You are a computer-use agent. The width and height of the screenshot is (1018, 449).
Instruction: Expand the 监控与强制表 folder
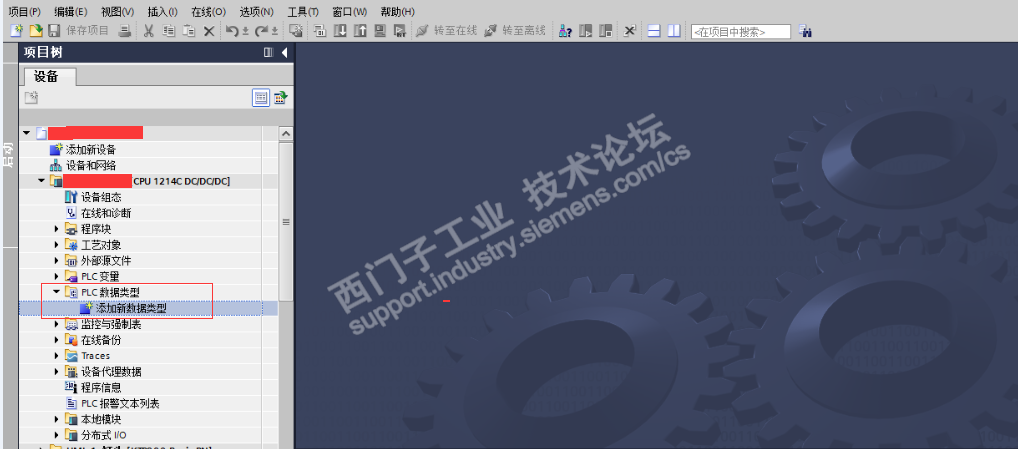pyautogui.click(x=57, y=324)
